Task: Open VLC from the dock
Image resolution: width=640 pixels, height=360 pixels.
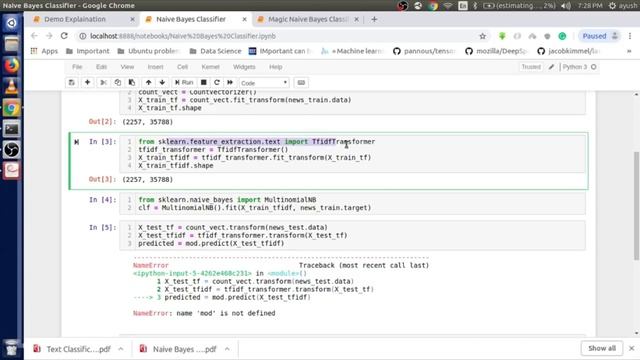Action: (11, 87)
